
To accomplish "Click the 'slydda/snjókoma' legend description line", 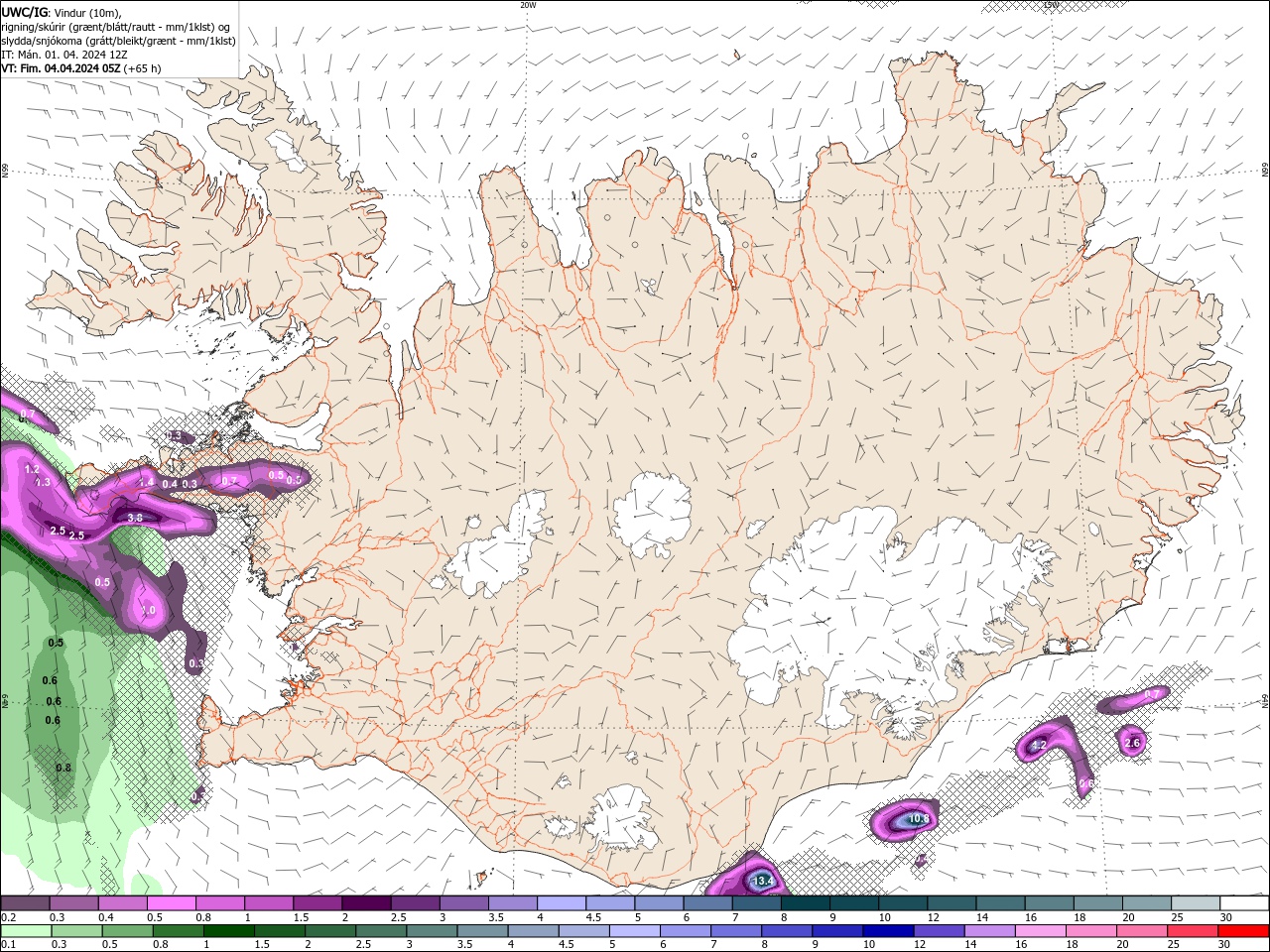I will point(118,41).
